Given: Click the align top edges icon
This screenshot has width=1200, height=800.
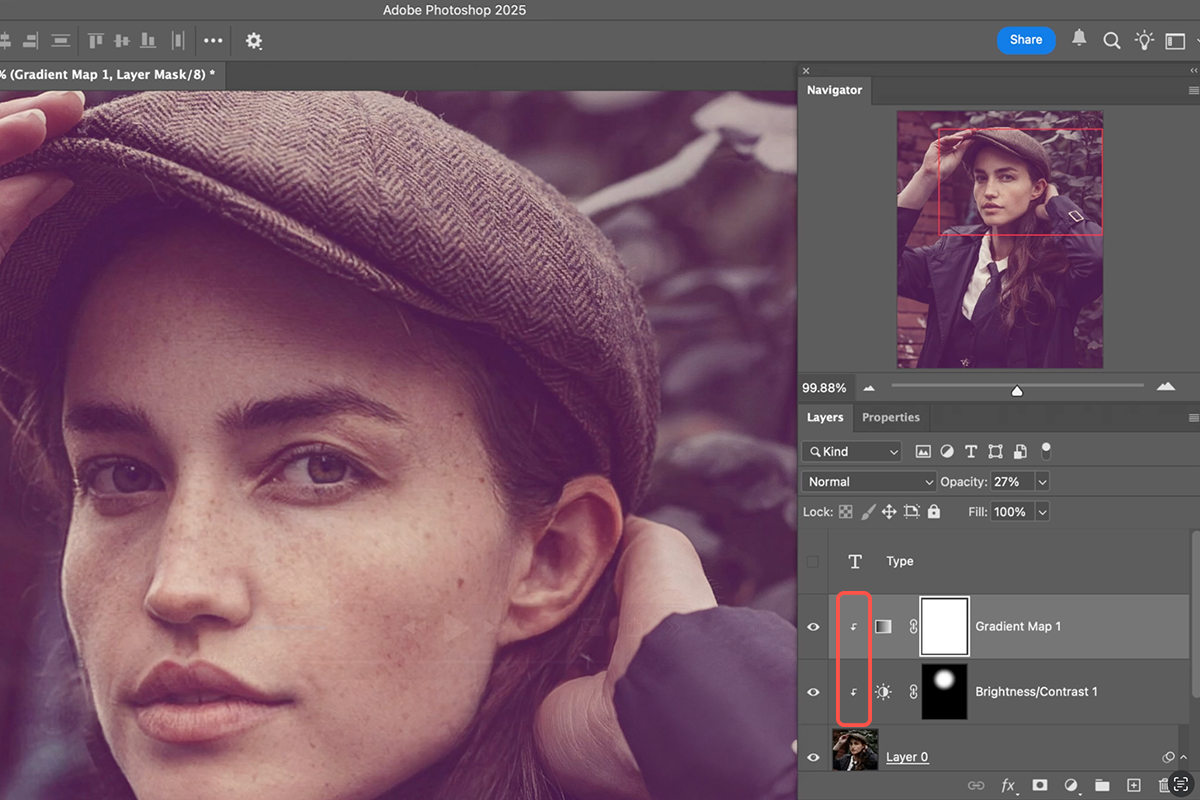Looking at the screenshot, I should coord(96,41).
